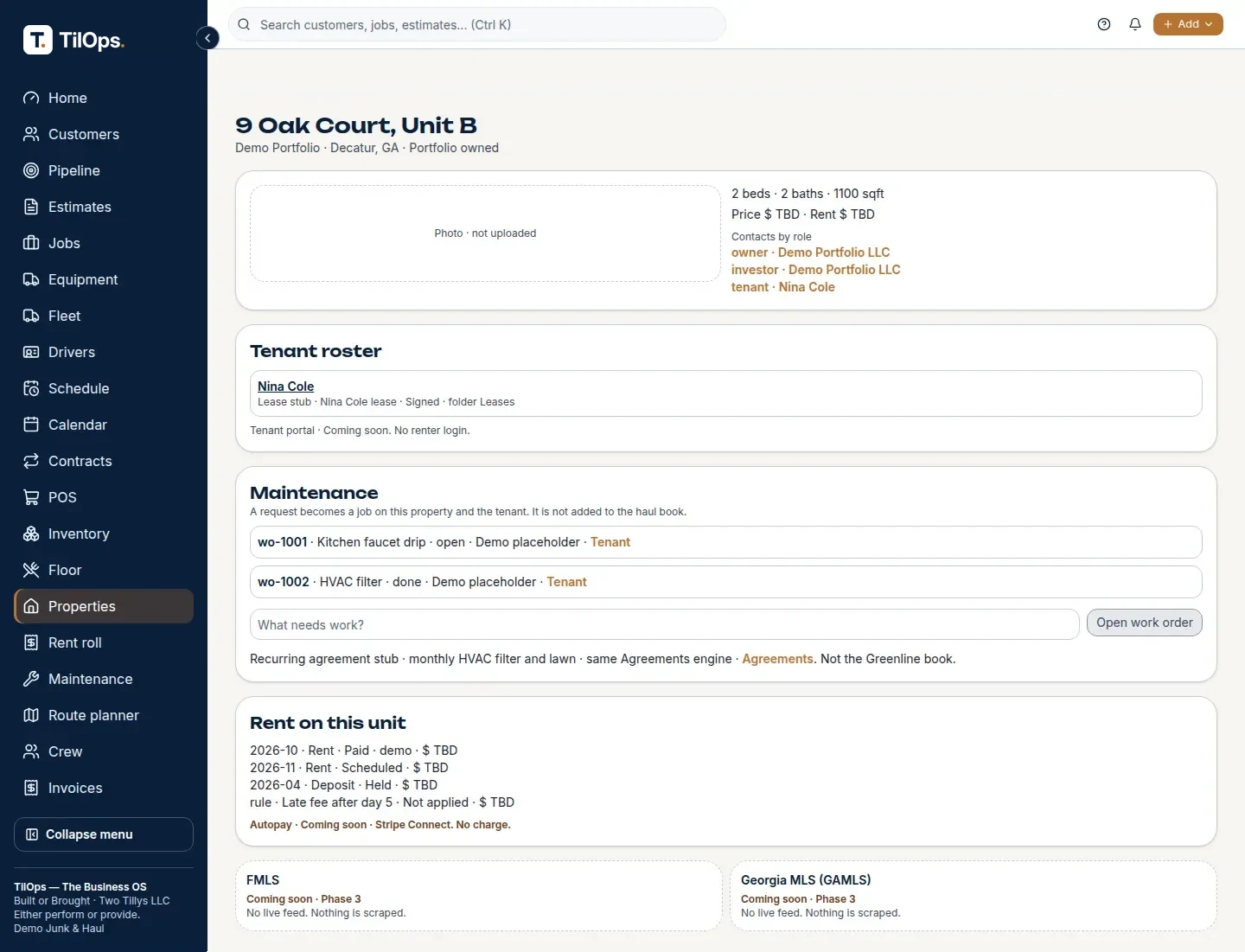Screen dimensions: 1245x952
Task: Click the Schedule calendar-clock icon
Action: 31,388
